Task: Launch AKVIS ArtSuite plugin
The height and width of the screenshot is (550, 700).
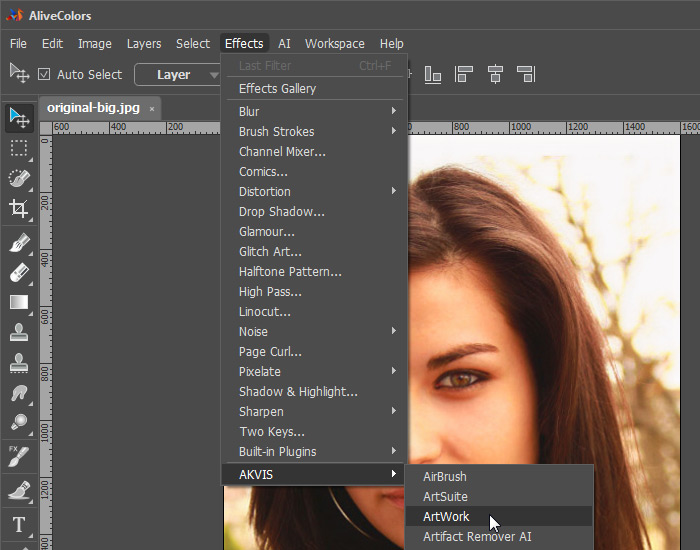Action: coord(499,496)
